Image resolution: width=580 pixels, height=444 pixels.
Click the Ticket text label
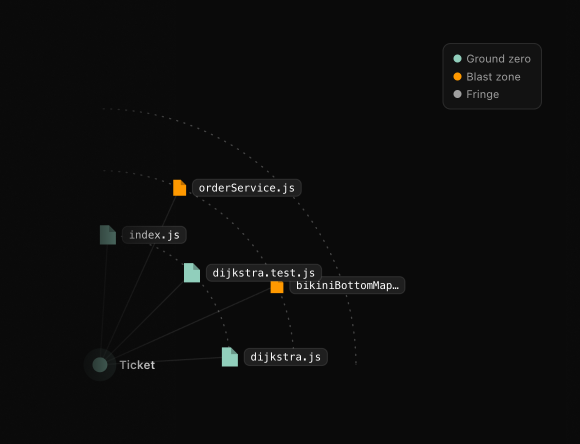[137, 365]
